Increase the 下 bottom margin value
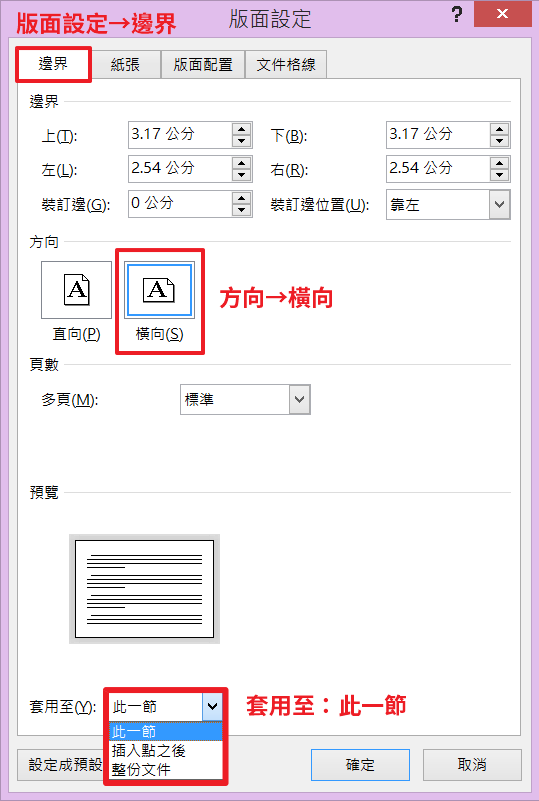Viewport: 539px width, 801px height. click(499, 129)
